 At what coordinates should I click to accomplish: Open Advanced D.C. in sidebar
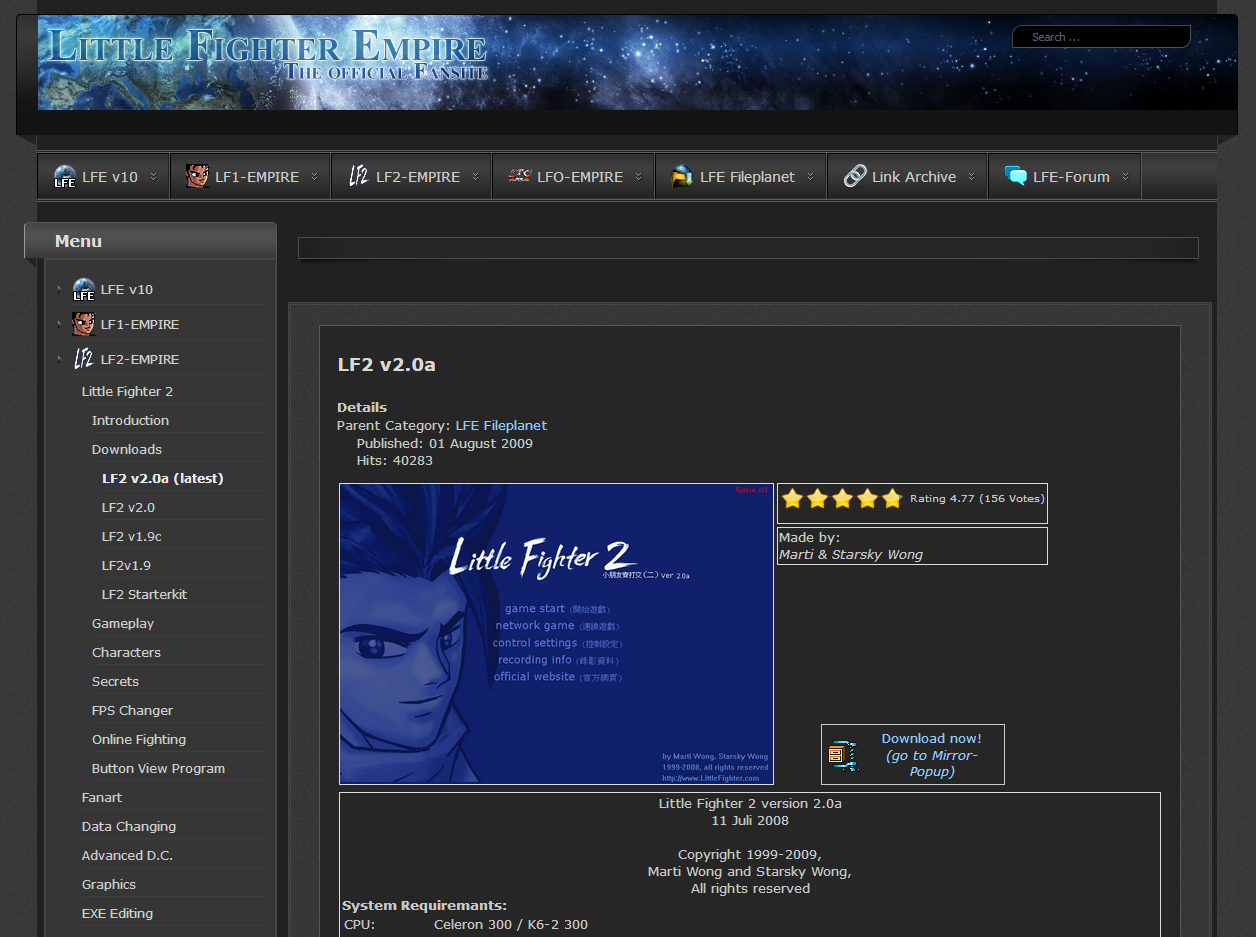[x=127, y=855]
